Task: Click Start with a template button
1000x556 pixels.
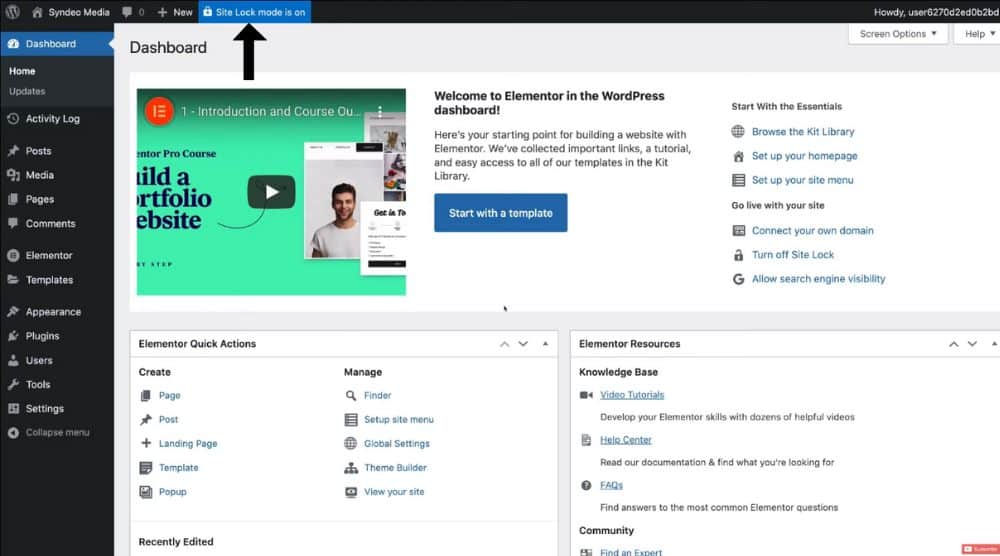Action: (x=501, y=213)
